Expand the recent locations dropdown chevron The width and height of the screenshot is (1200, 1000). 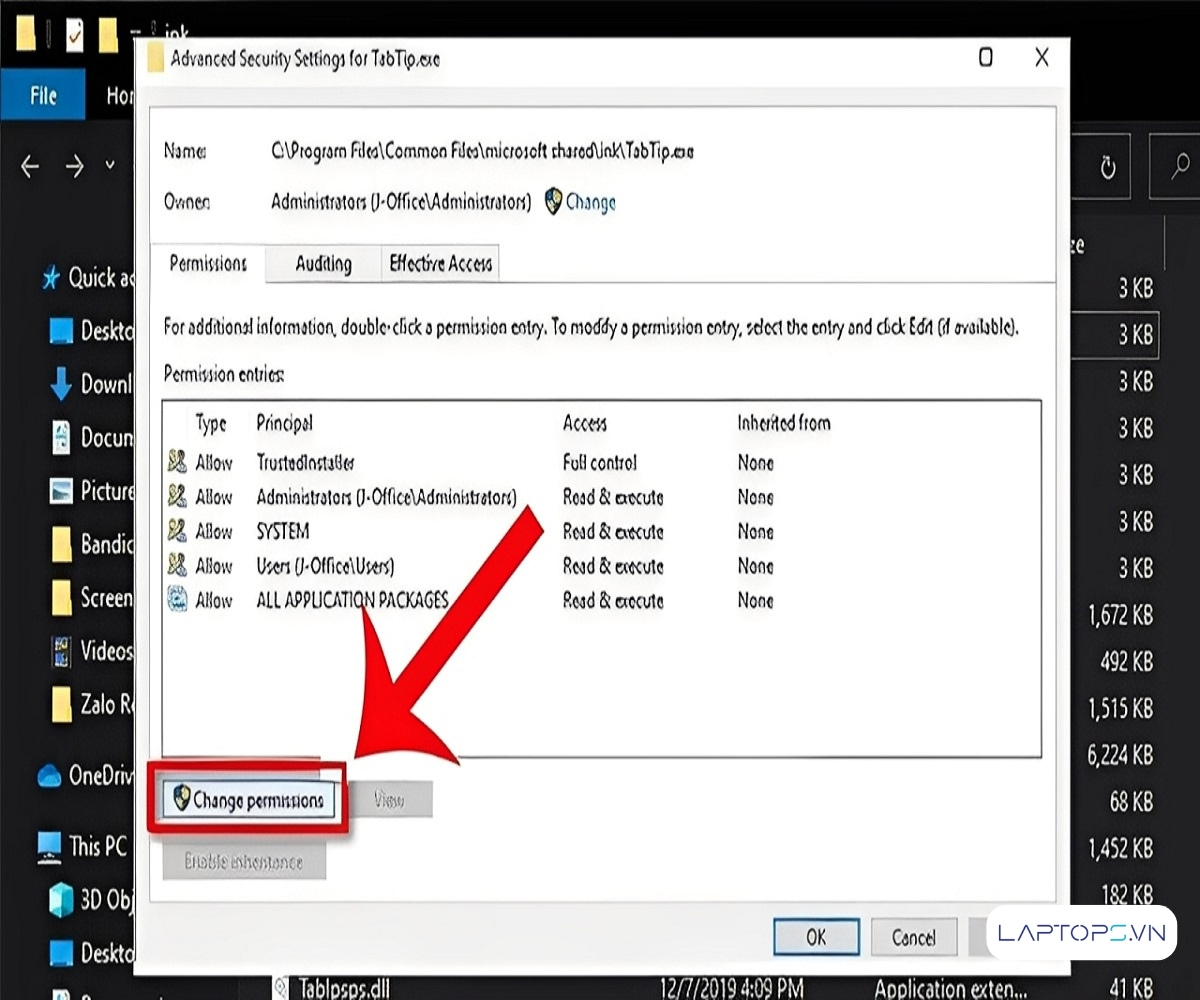pyautogui.click(x=110, y=166)
